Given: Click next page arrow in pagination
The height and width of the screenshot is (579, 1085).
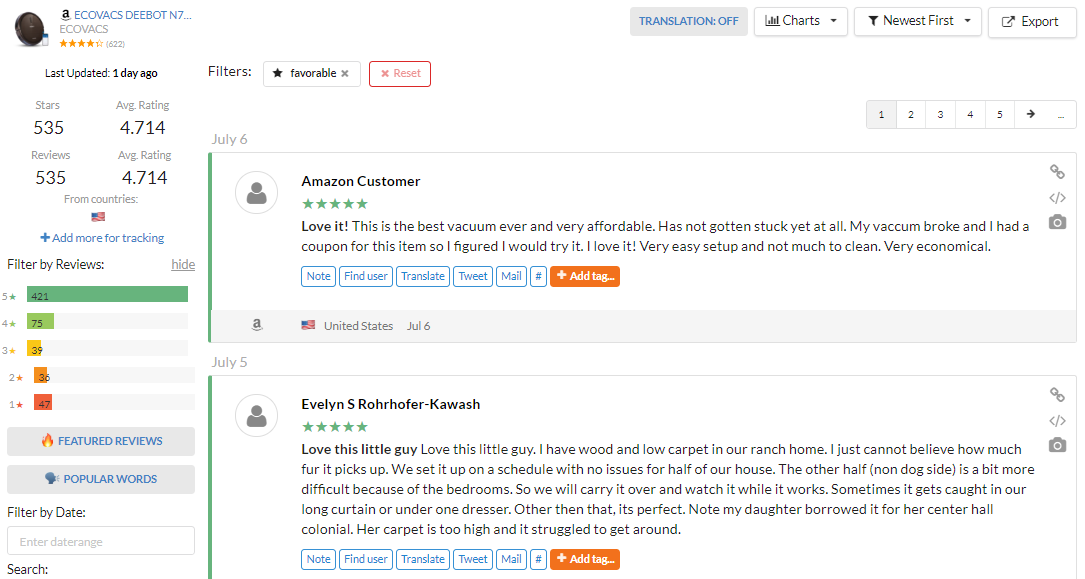Looking at the screenshot, I should tap(1030, 115).
